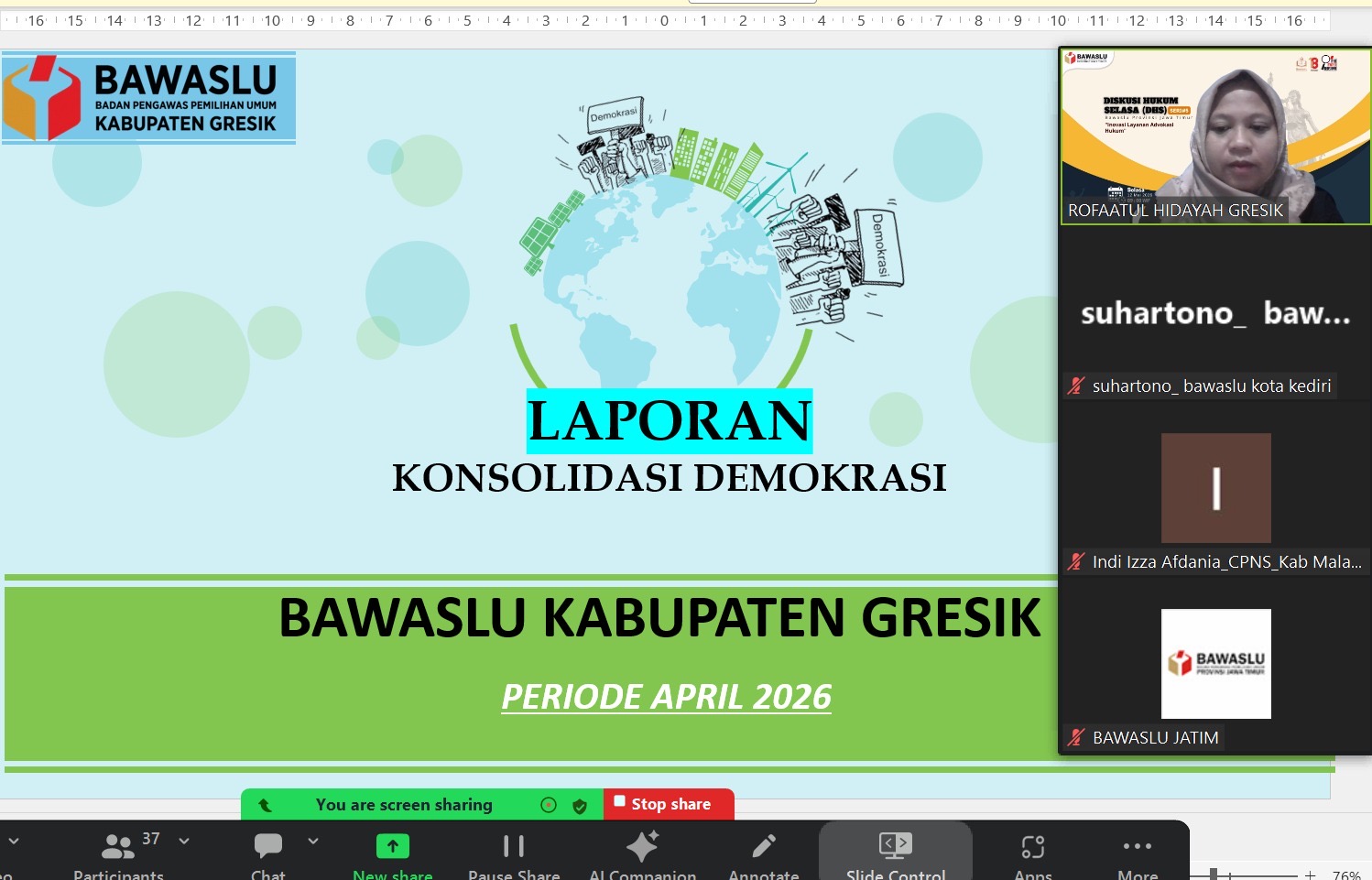Open the Annotate tools

(764, 853)
